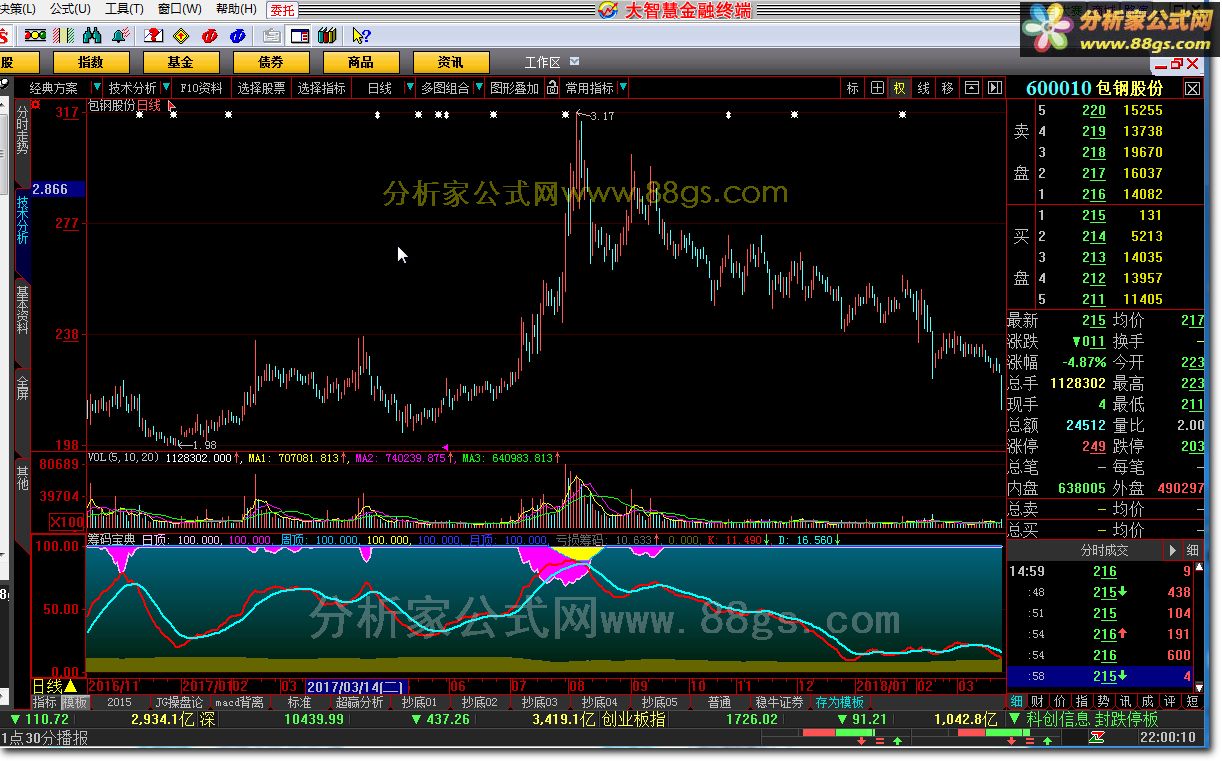Click the red circle info icon

coord(210,36)
